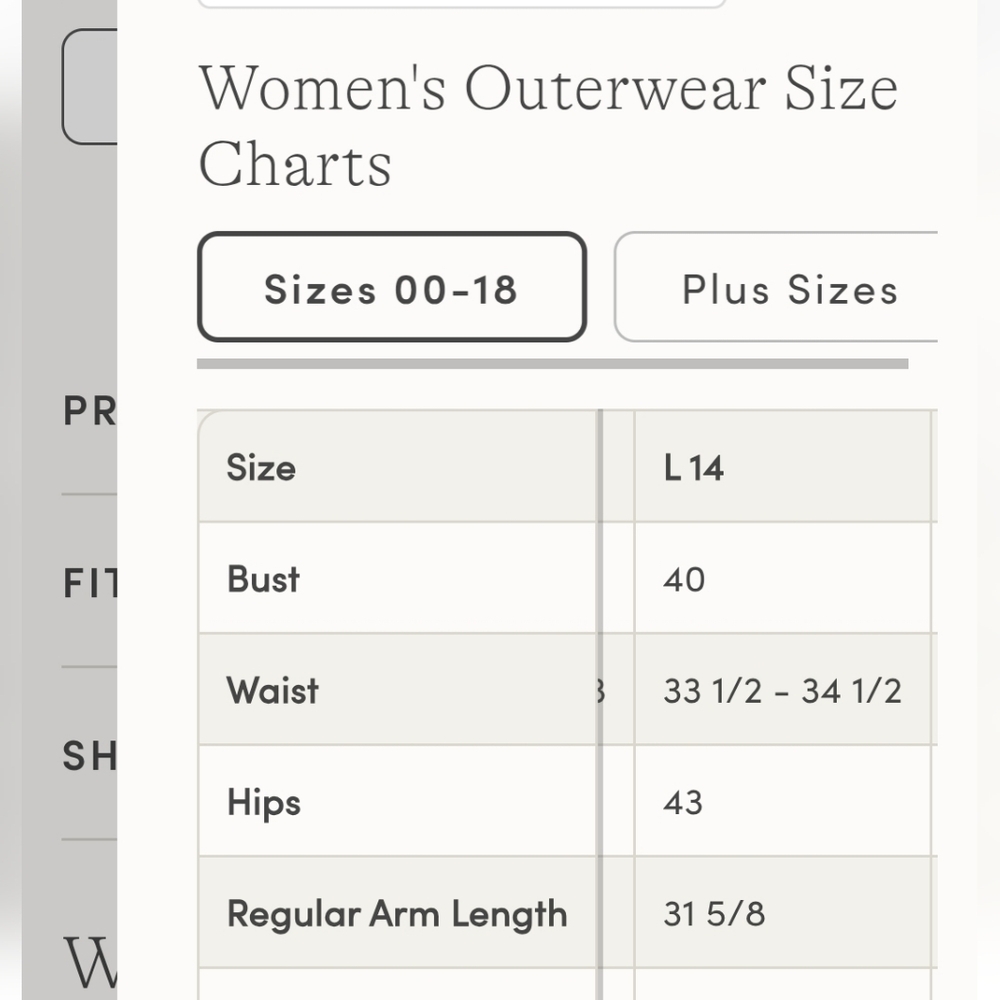
Task: Click the Regular Arm Length row label
Action: (x=397, y=913)
